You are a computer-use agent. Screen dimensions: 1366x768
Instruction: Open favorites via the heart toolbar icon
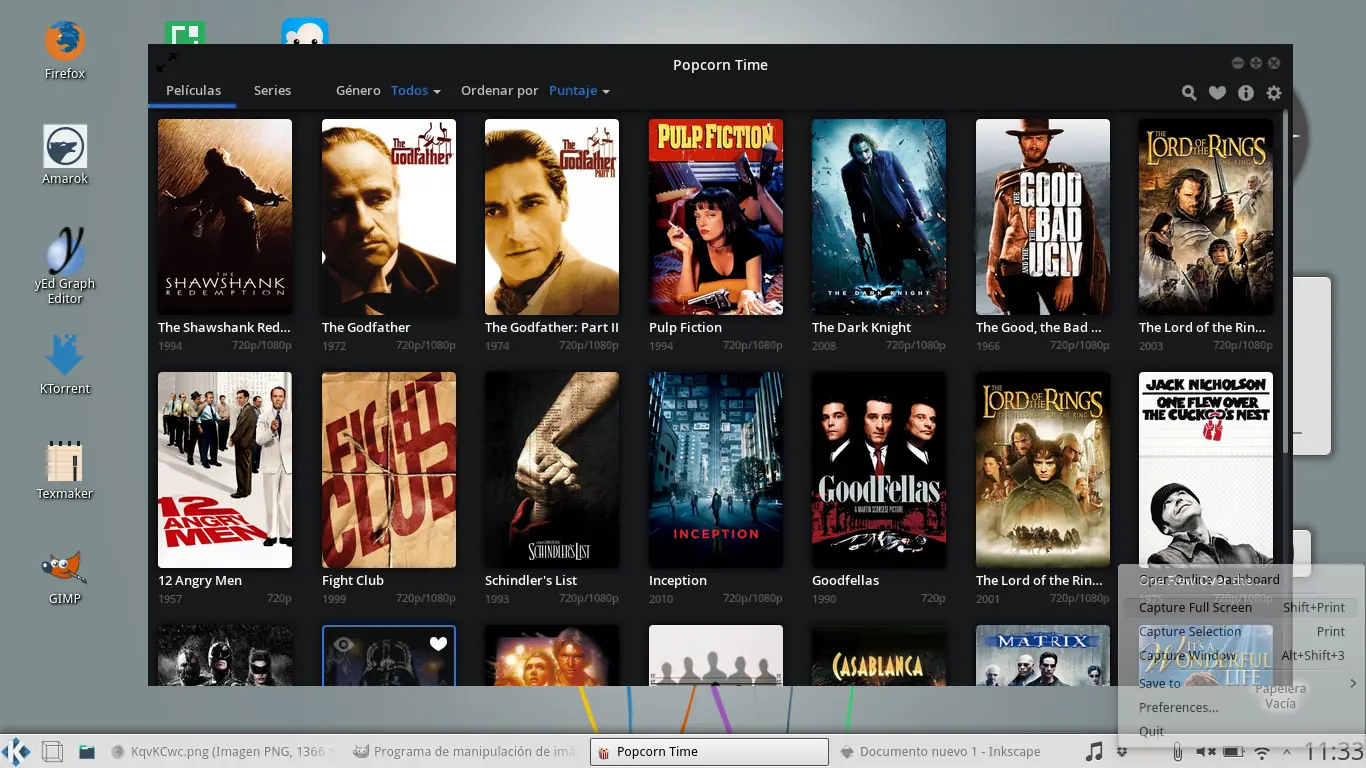pyautogui.click(x=1217, y=93)
